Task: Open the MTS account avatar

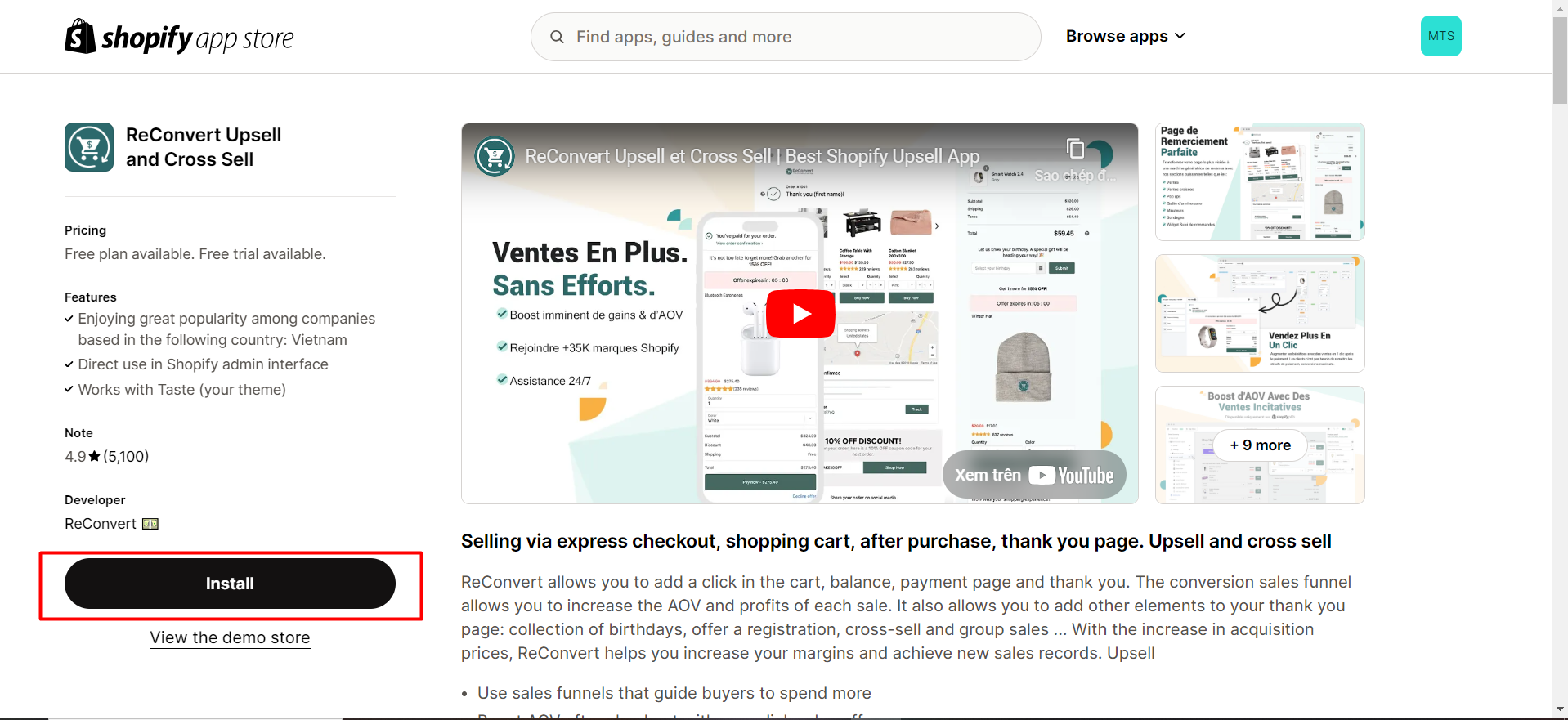Action: pyautogui.click(x=1440, y=36)
